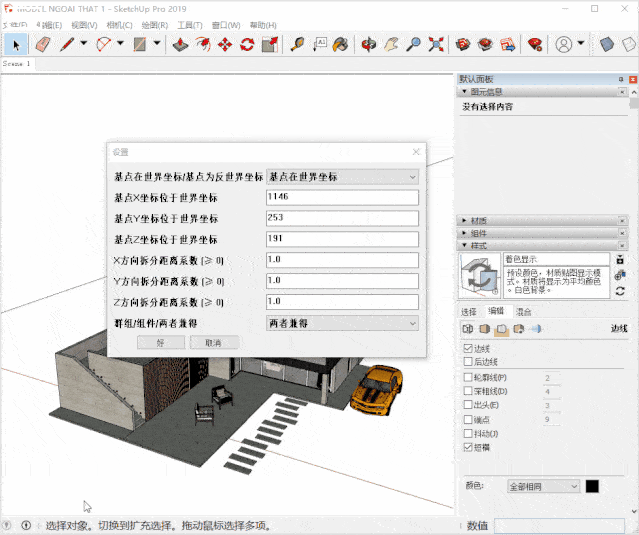Select the Rotate tool
The width and height of the screenshot is (639, 535).
[x=247, y=44]
